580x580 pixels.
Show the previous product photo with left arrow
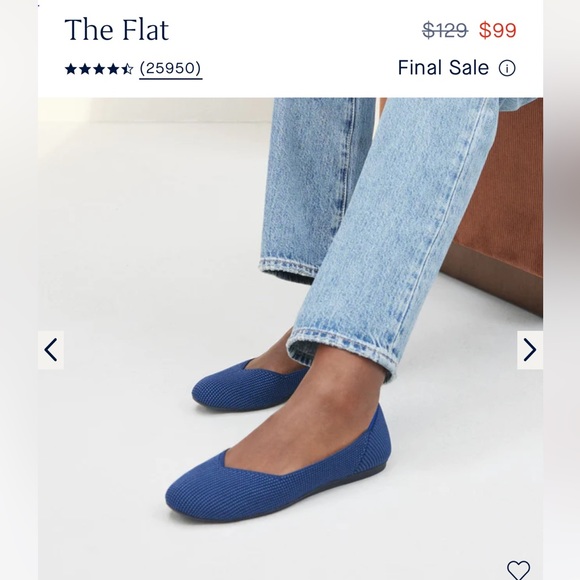point(51,350)
